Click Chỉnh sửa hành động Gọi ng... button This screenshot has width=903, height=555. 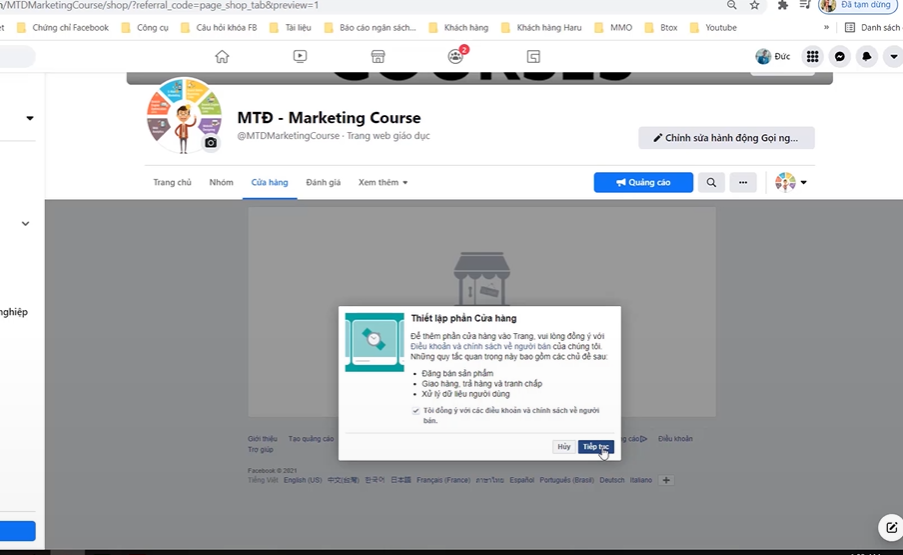click(x=726, y=138)
